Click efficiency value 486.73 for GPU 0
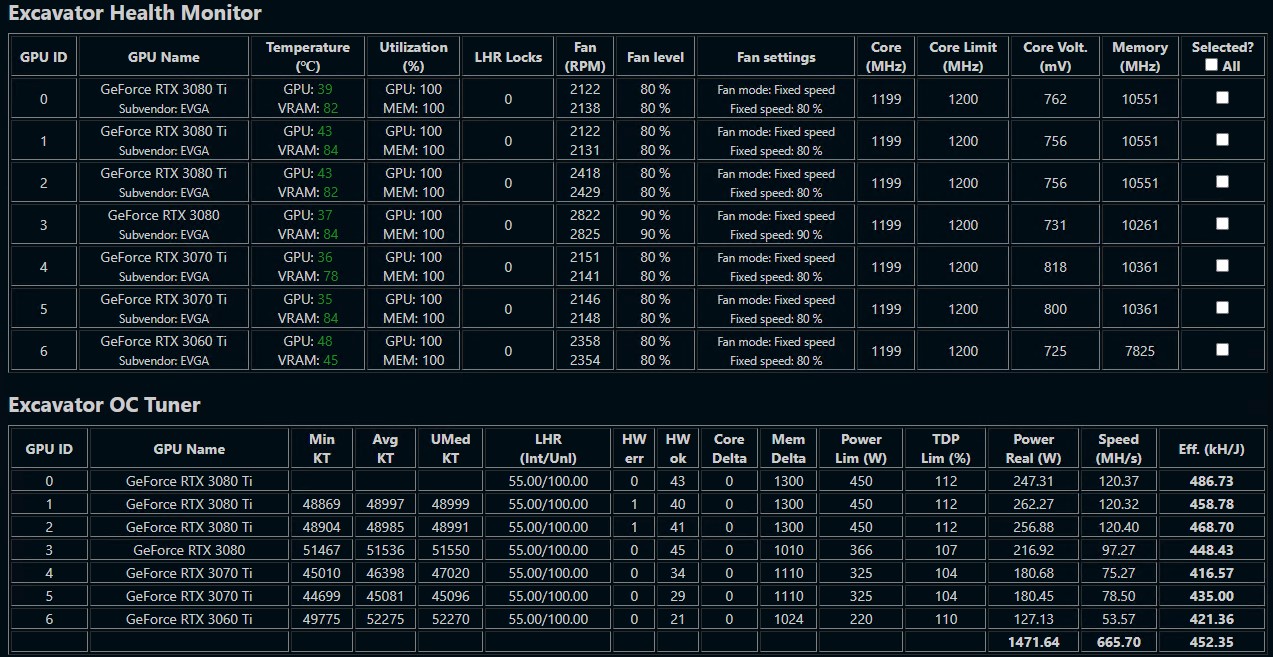 pyautogui.click(x=1211, y=481)
